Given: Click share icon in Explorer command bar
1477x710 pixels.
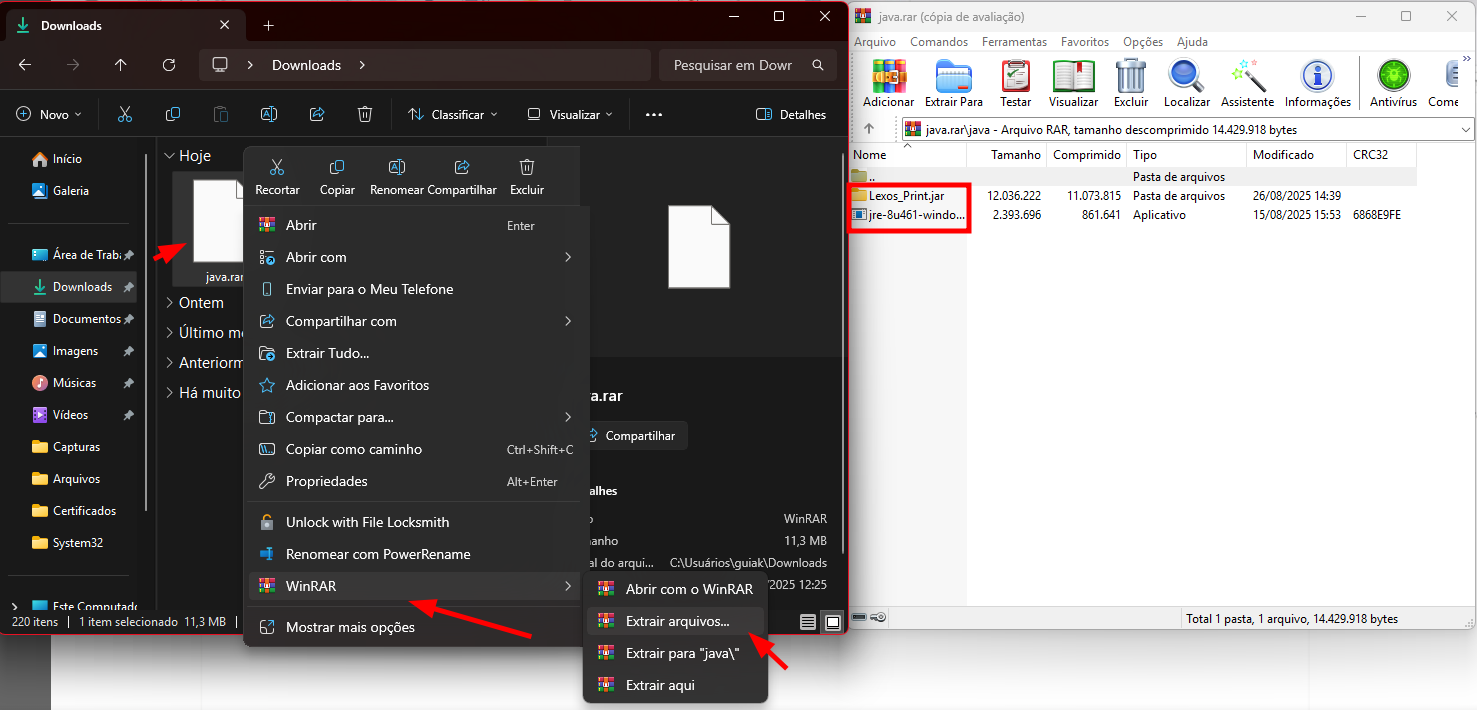Looking at the screenshot, I should 317,114.
